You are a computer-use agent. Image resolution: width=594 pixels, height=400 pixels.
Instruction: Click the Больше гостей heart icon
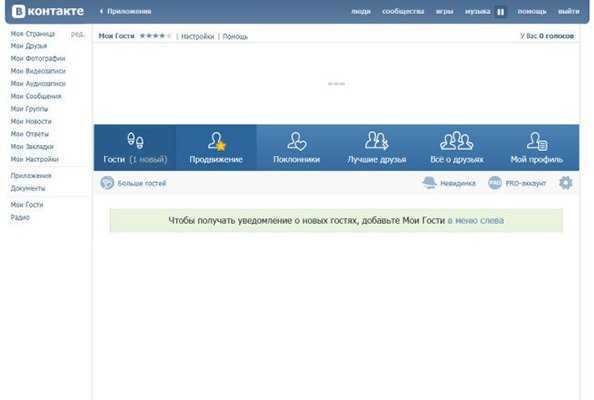click(107, 183)
